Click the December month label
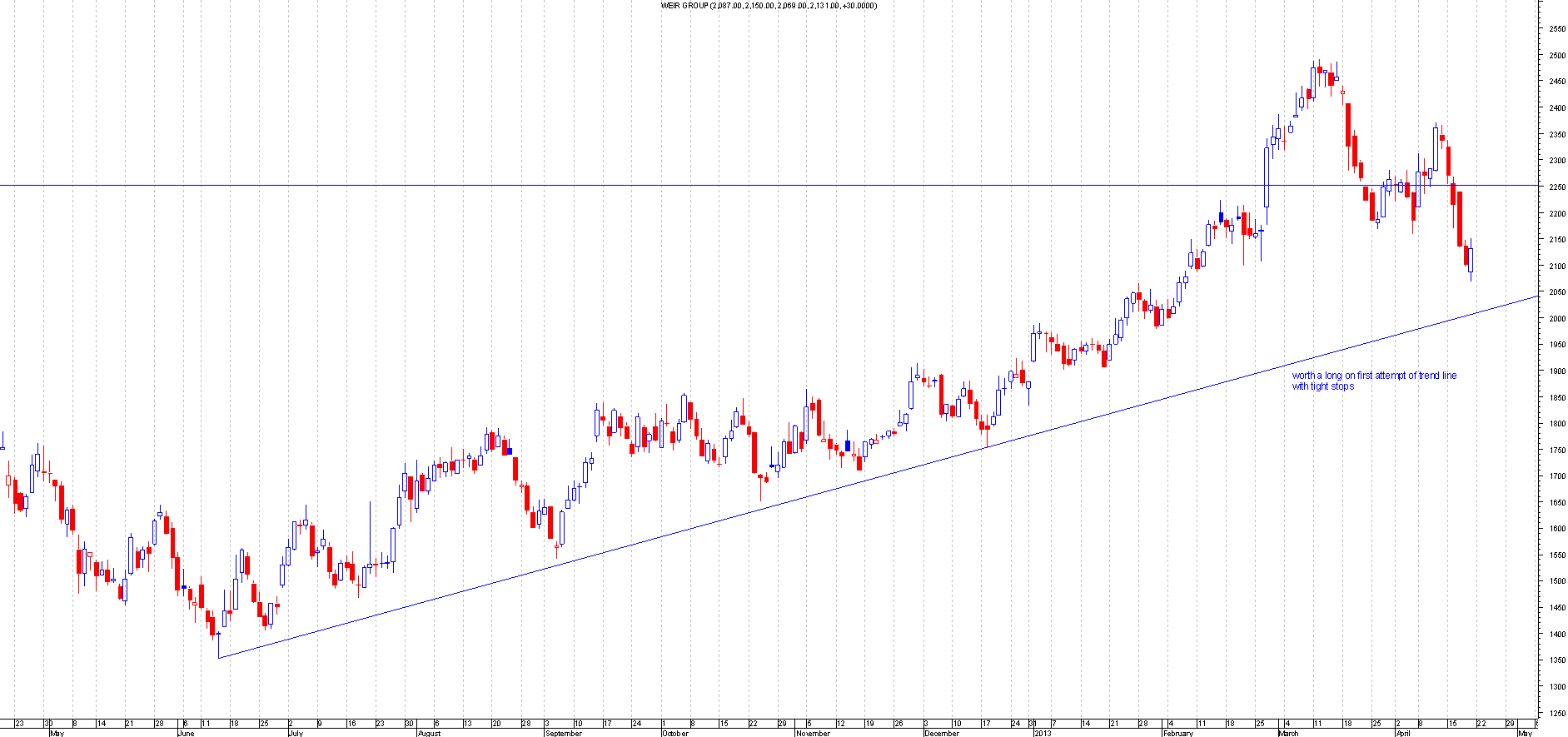The height and width of the screenshot is (737, 1568). pyautogui.click(x=942, y=733)
